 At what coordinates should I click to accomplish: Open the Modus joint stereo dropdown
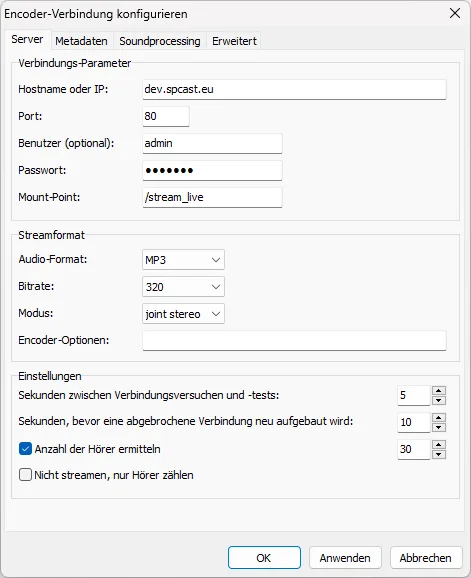pyautogui.click(x=183, y=314)
